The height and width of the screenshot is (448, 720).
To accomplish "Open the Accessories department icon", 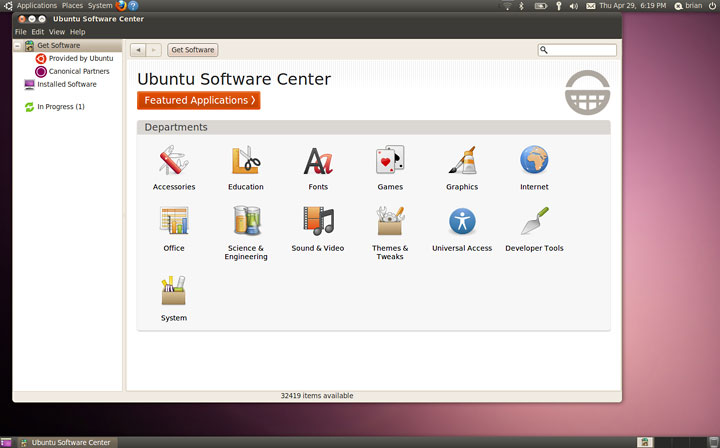I will [x=174, y=160].
